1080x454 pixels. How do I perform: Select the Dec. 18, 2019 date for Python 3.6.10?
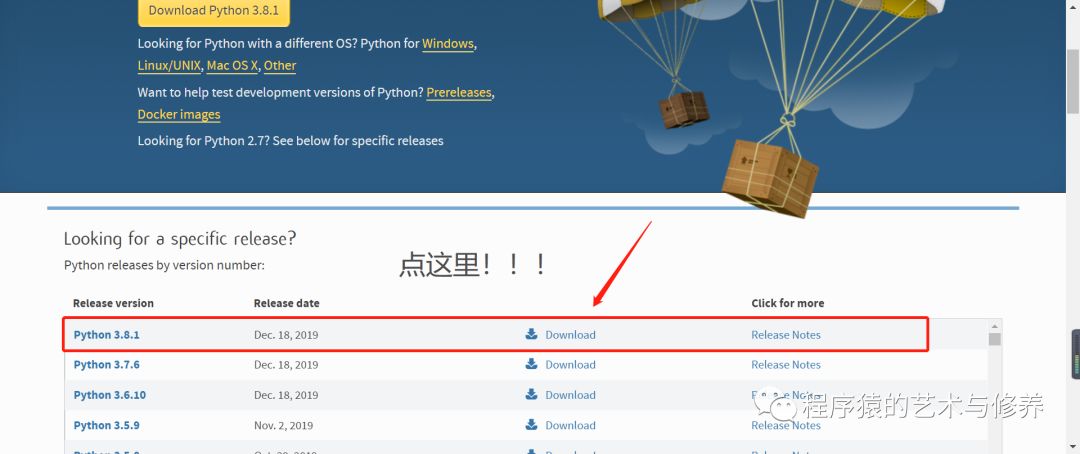tap(286, 395)
